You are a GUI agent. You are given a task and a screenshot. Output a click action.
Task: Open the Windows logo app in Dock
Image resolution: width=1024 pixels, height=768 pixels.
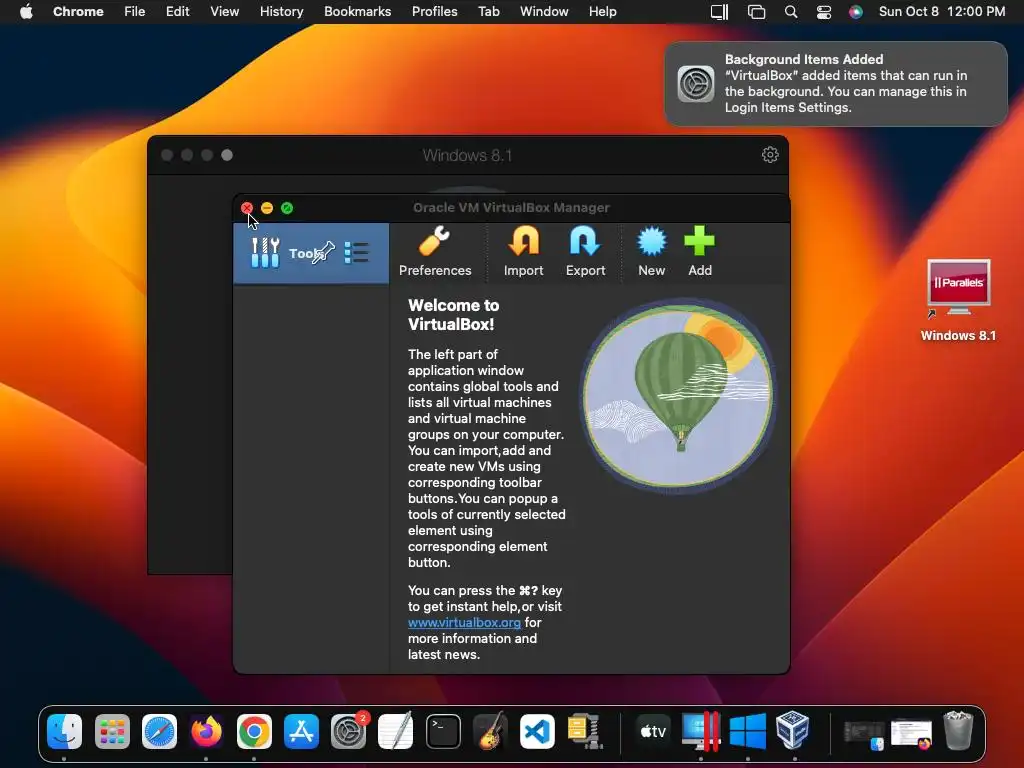(747, 731)
